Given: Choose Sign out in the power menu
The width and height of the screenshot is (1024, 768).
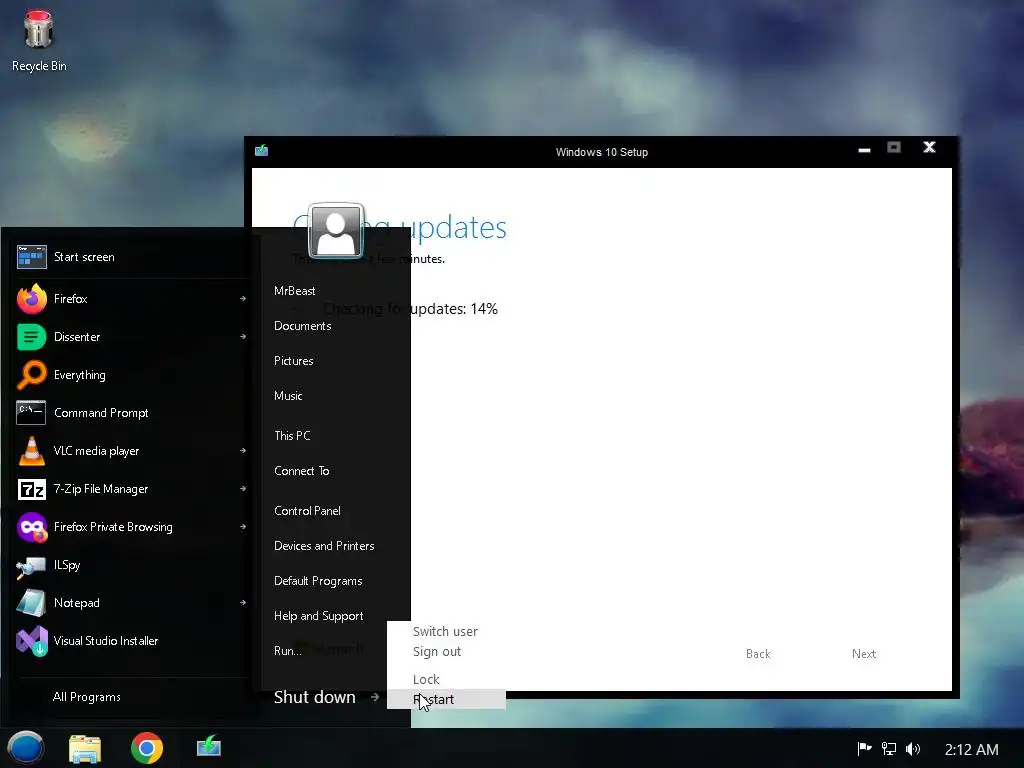Looking at the screenshot, I should point(437,652).
